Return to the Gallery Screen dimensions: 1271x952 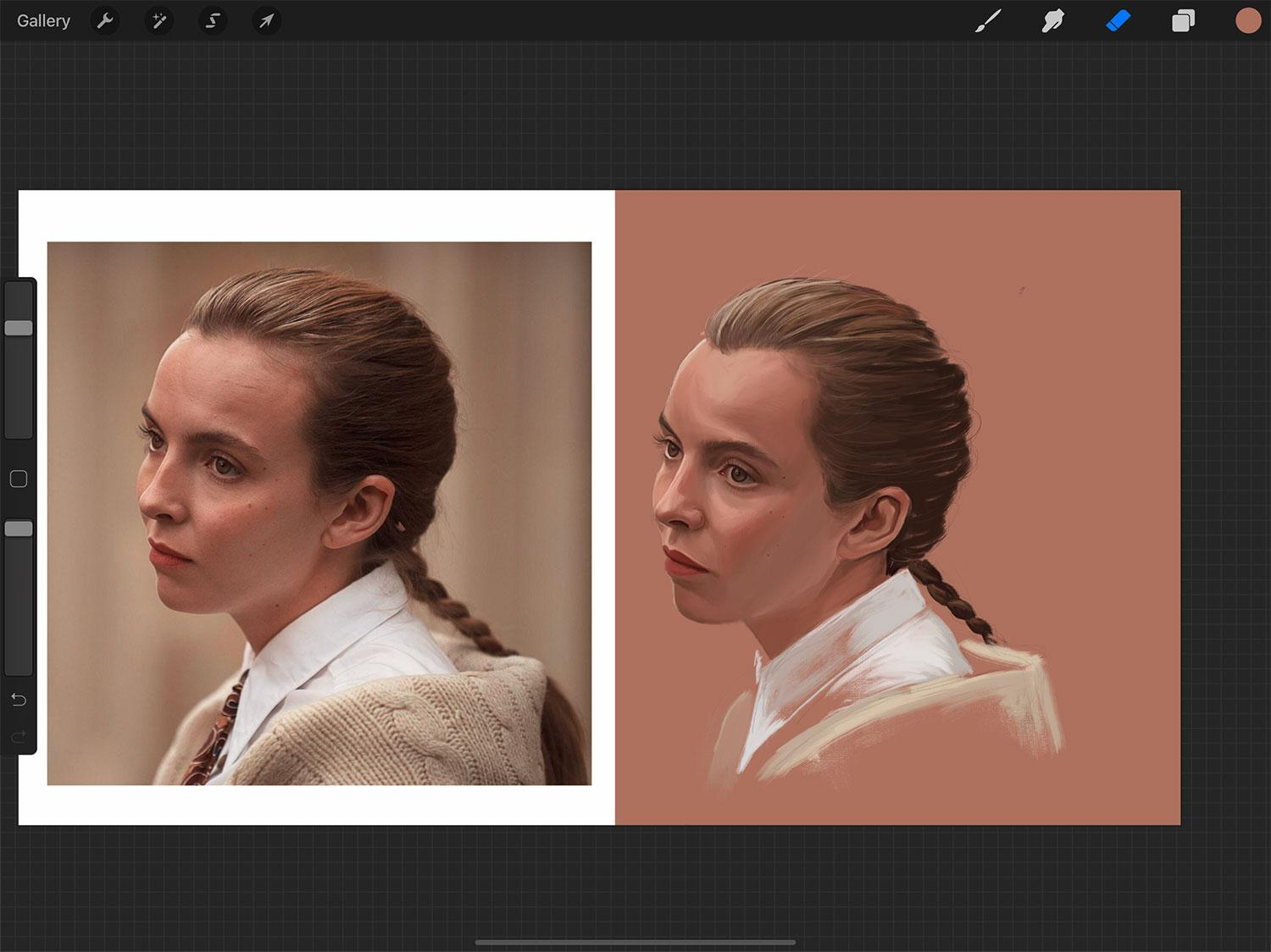43,21
